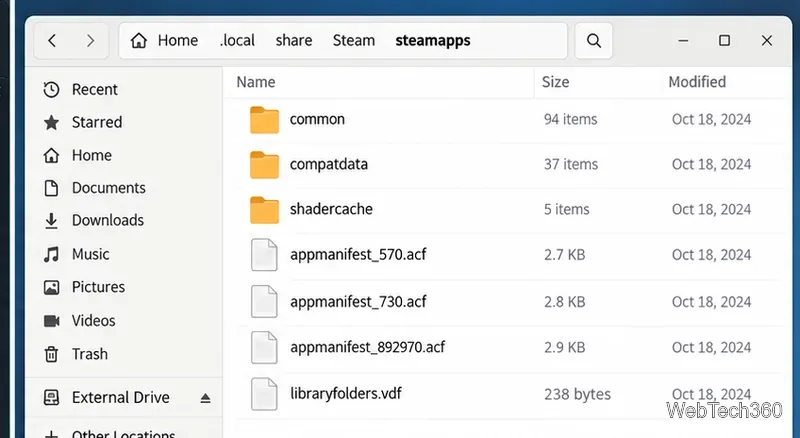Click the 238 bytes size cell
This screenshot has height=438, width=800.
coord(577,394)
